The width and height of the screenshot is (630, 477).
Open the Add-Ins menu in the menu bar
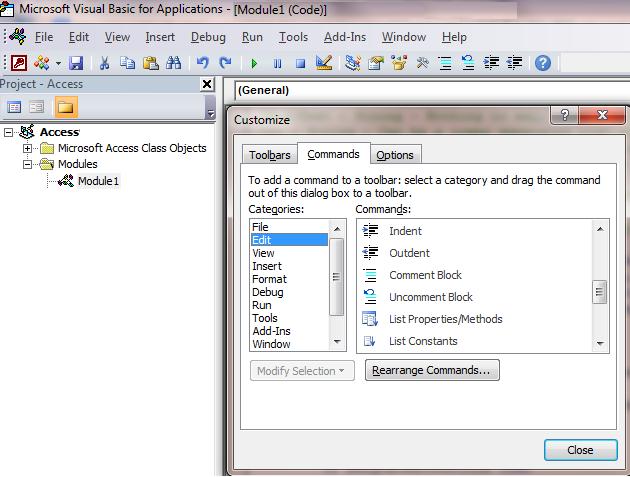(x=345, y=37)
